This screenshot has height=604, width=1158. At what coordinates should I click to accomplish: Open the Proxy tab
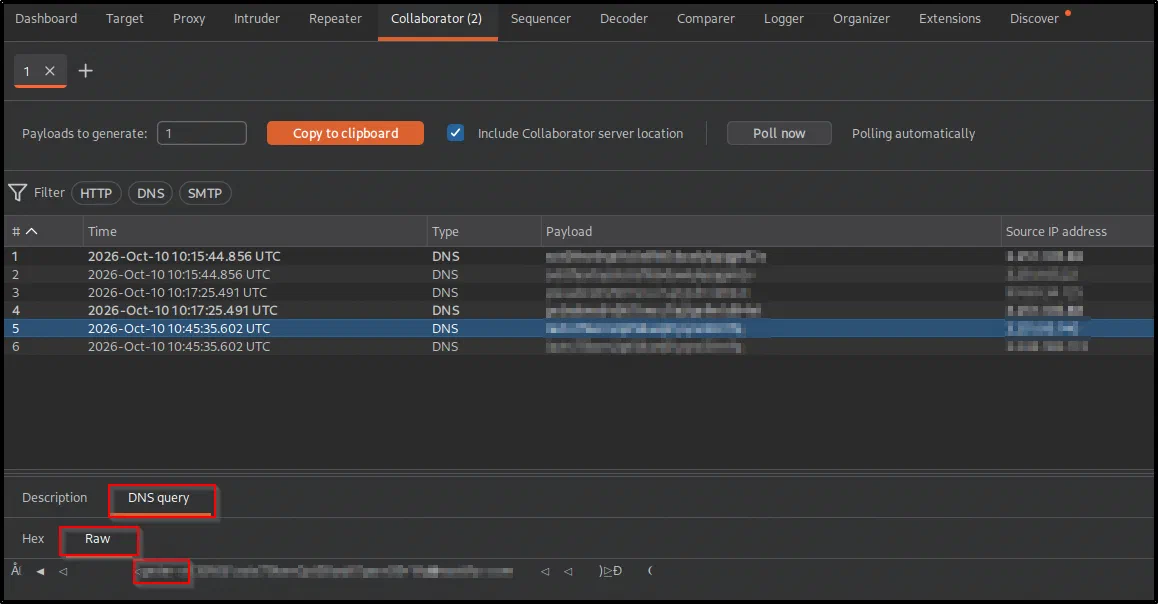(189, 18)
